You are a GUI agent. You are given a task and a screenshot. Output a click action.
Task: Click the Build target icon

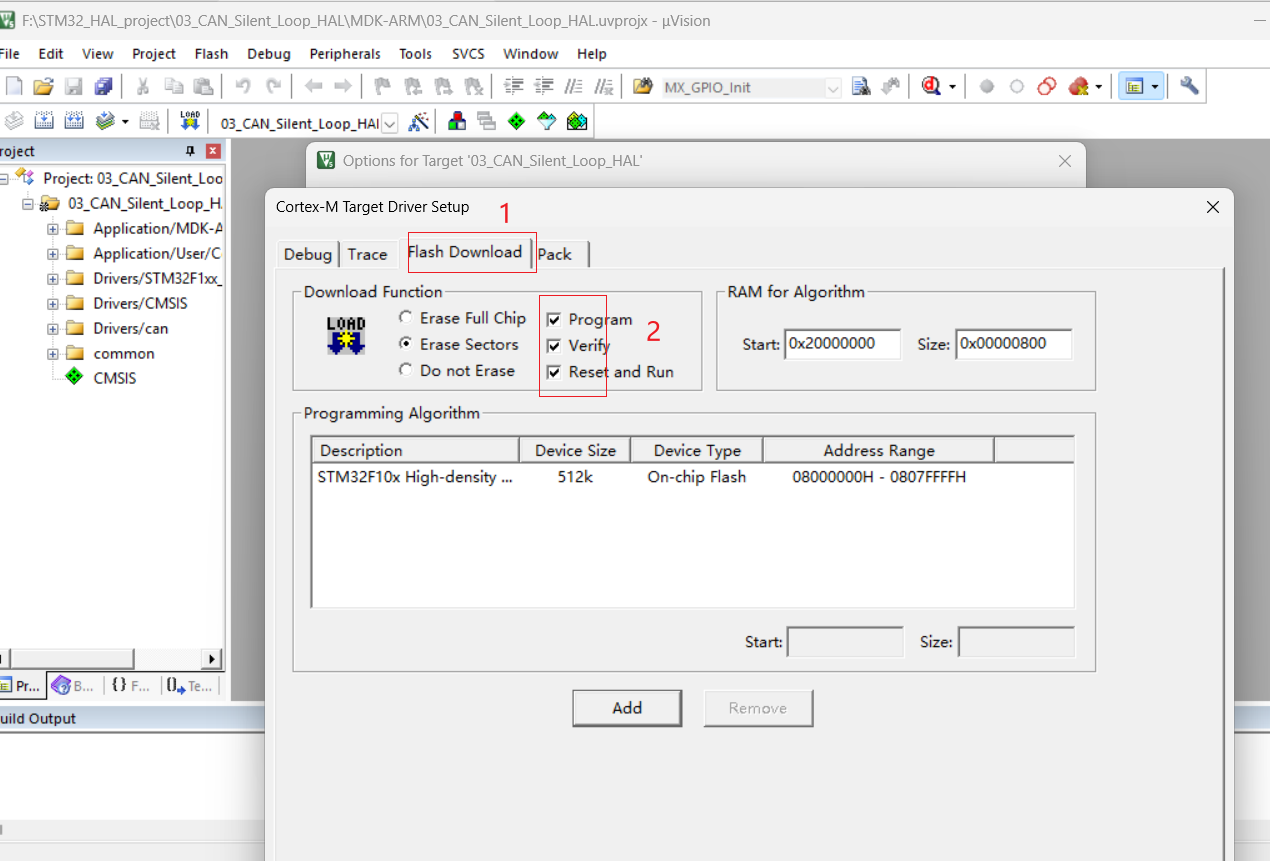pos(44,122)
